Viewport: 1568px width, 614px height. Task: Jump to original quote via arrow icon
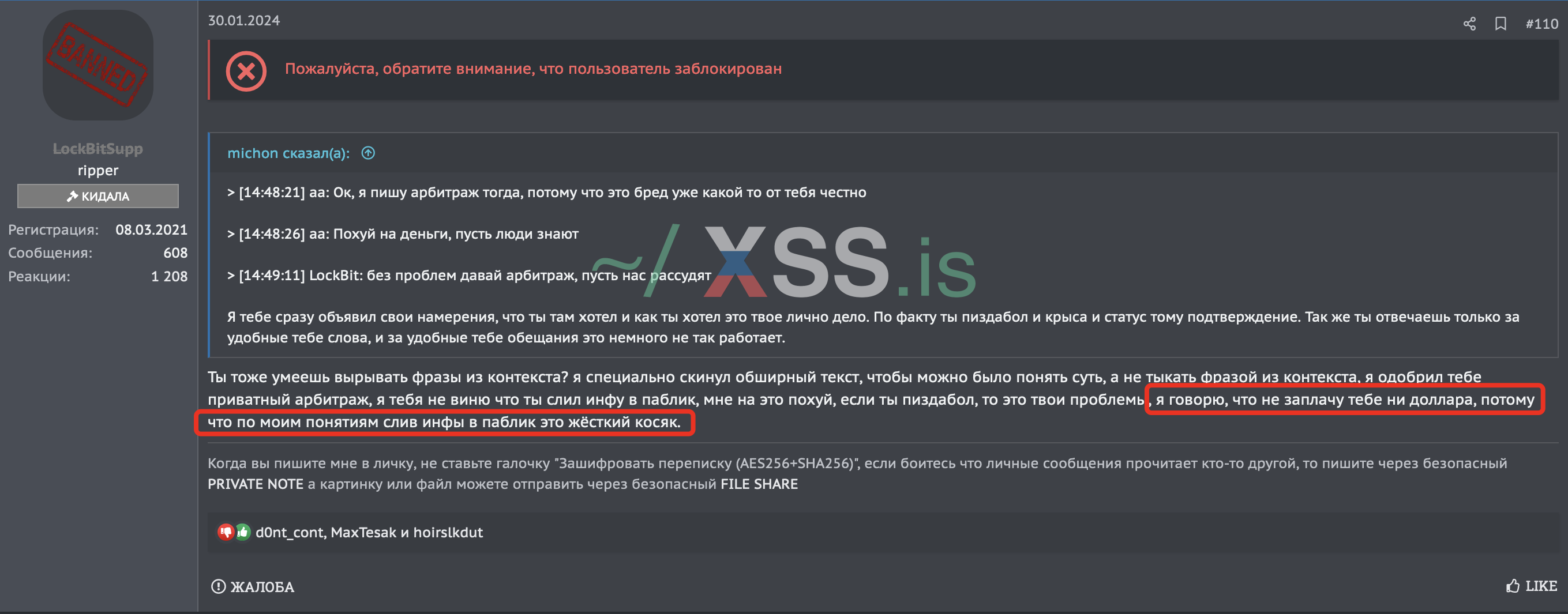(368, 153)
